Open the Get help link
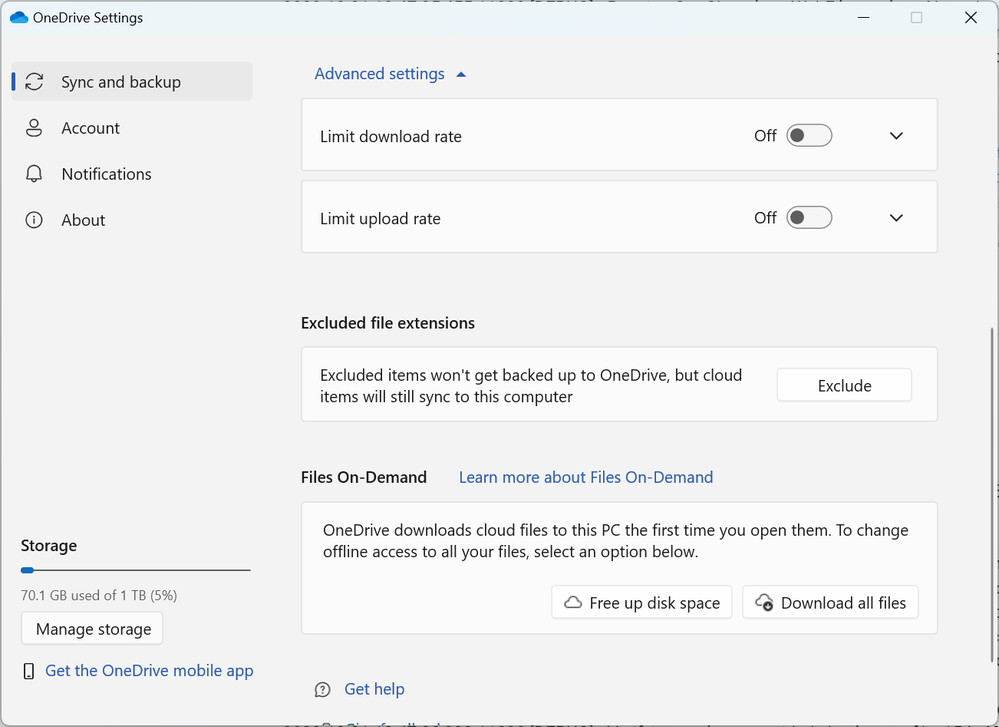Image resolution: width=999 pixels, height=727 pixels. coord(375,689)
